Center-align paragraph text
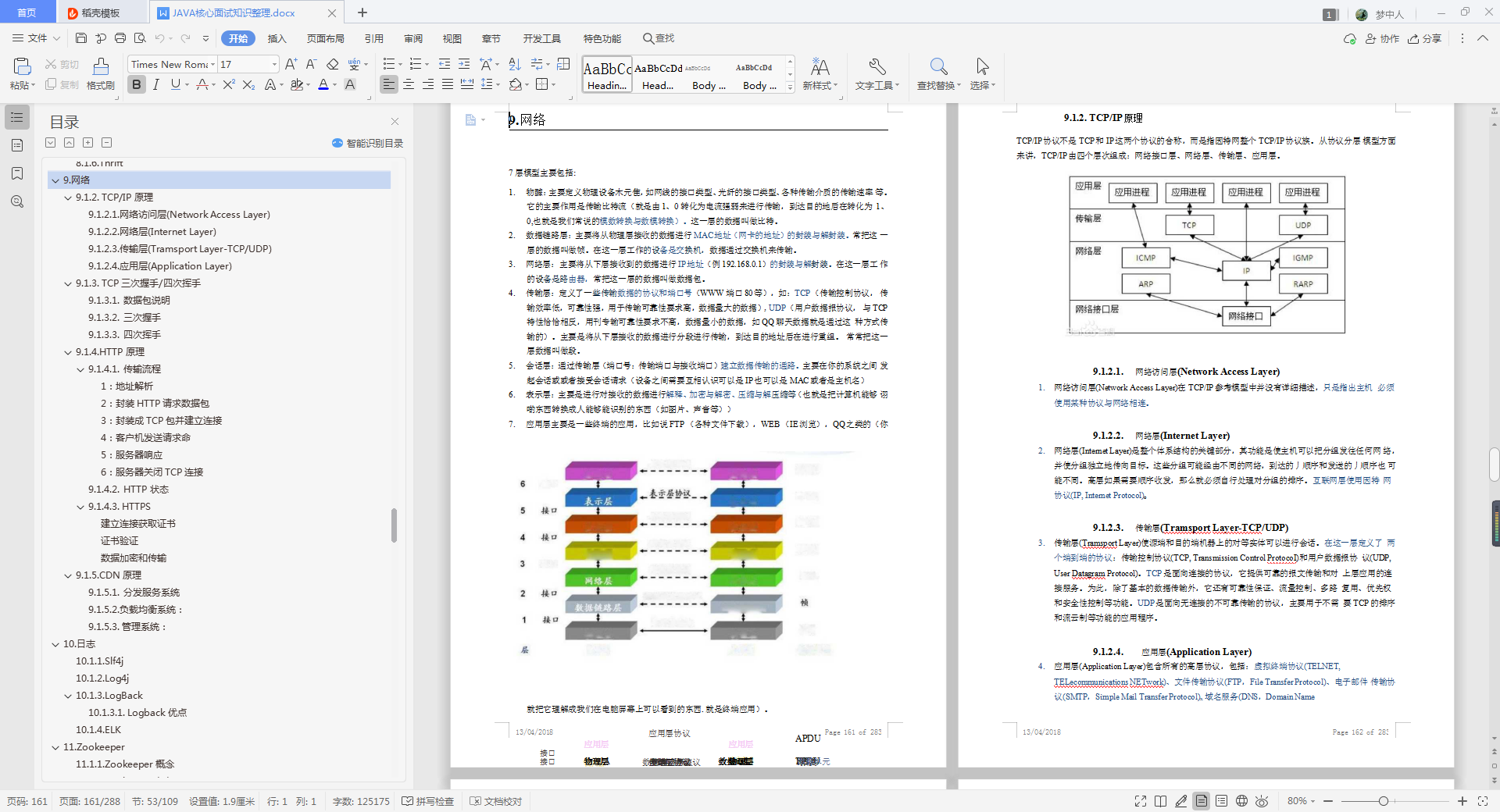 (409, 84)
